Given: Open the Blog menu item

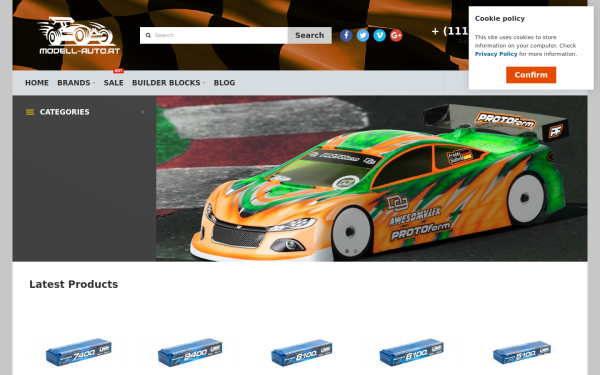Looking at the screenshot, I should tap(224, 83).
